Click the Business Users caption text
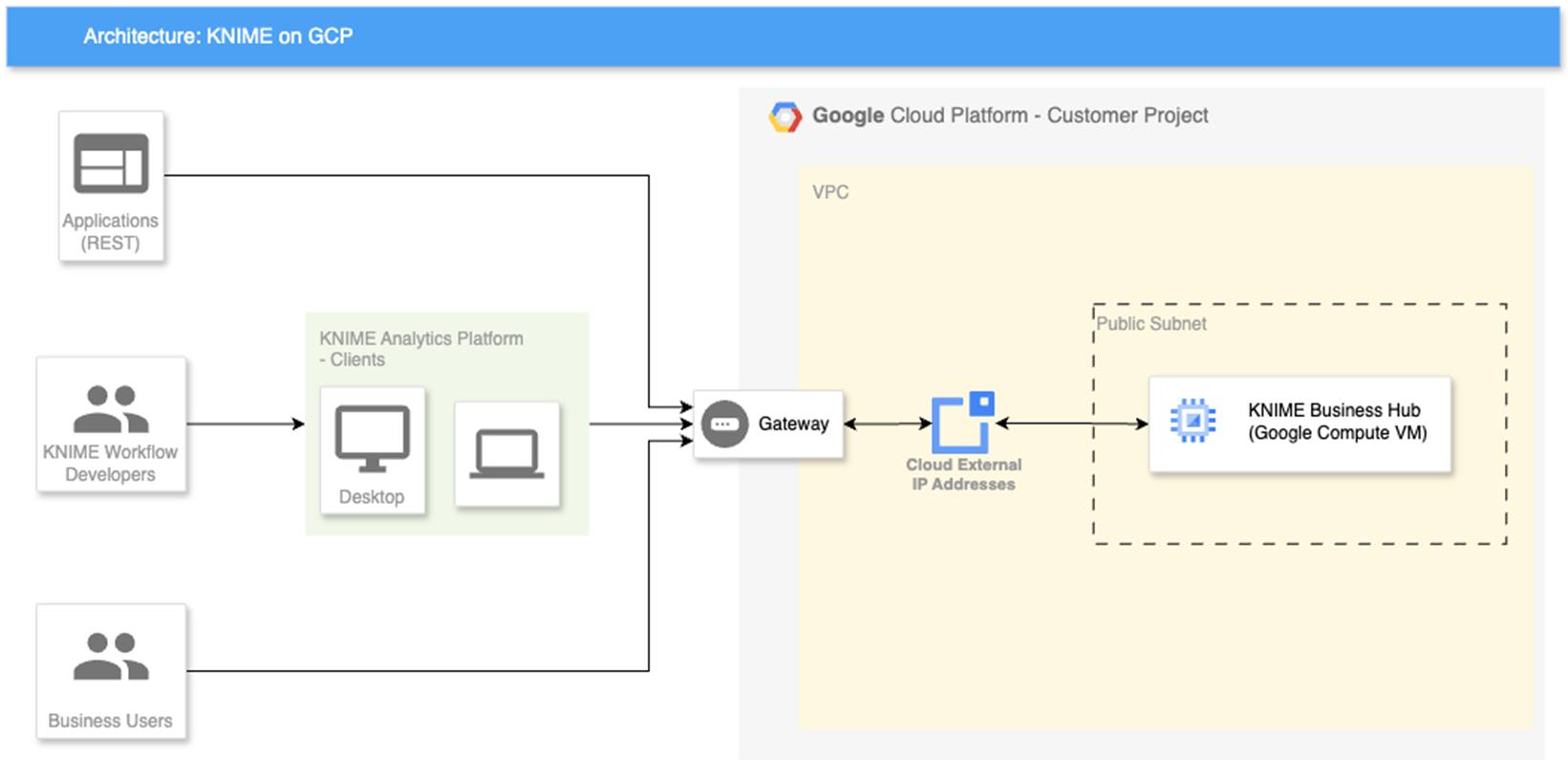The height and width of the screenshot is (760, 1568). coord(111,721)
